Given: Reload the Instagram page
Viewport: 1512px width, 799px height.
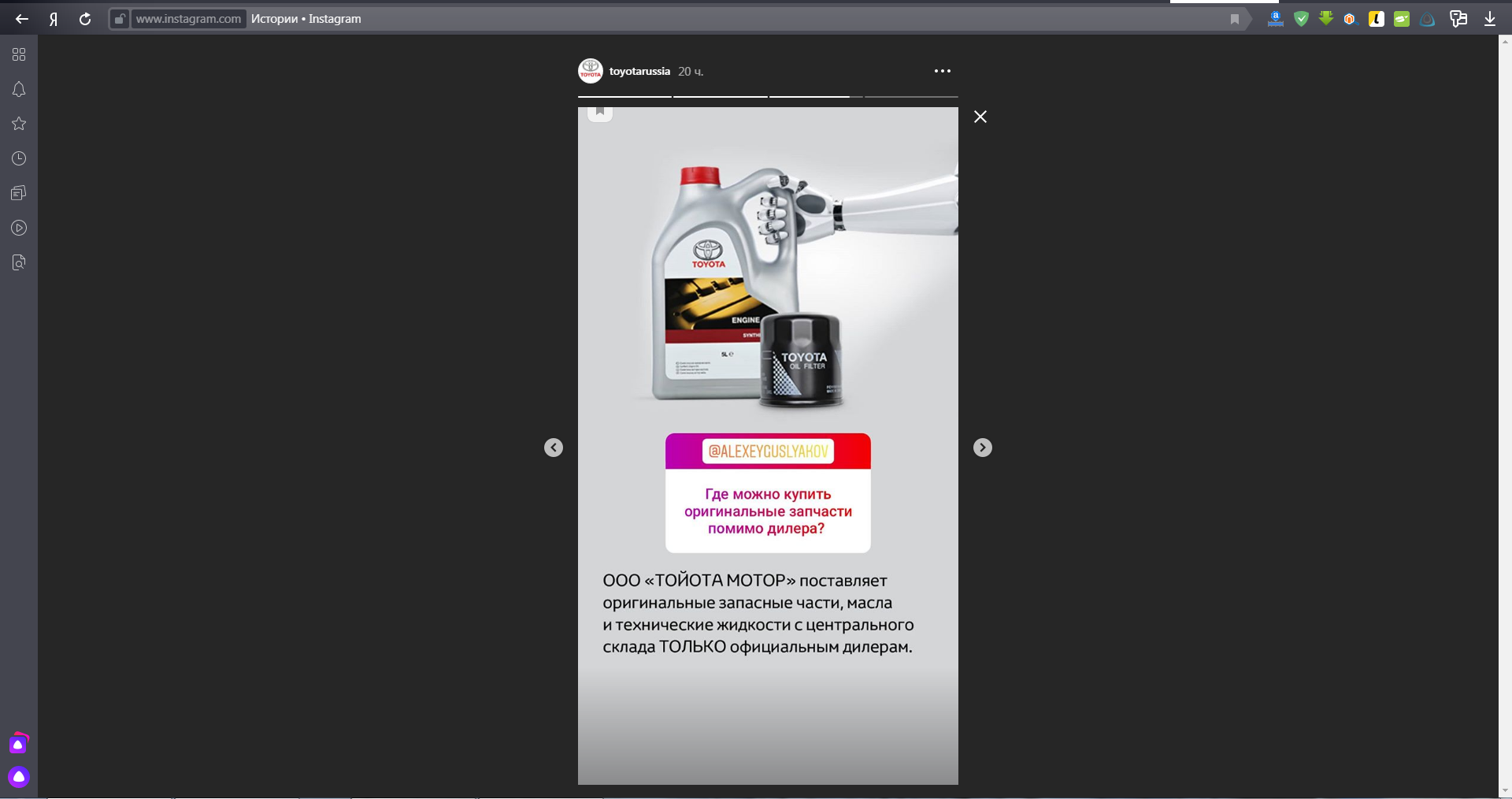Looking at the screenshot, I should click(85, 19).
